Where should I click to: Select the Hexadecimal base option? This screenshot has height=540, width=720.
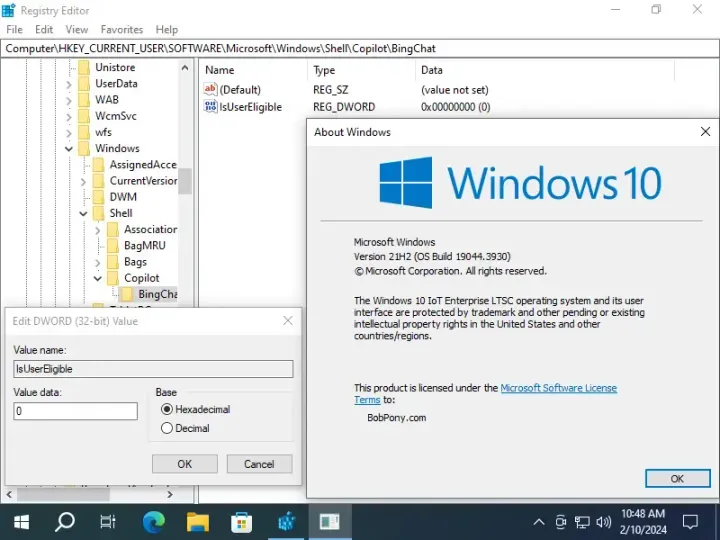click(x=167, y=409)
